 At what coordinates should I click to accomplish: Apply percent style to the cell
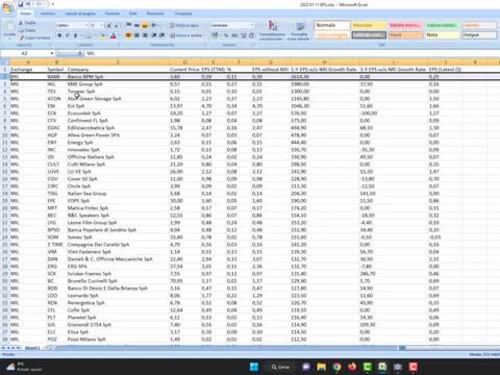click(226, 35)
